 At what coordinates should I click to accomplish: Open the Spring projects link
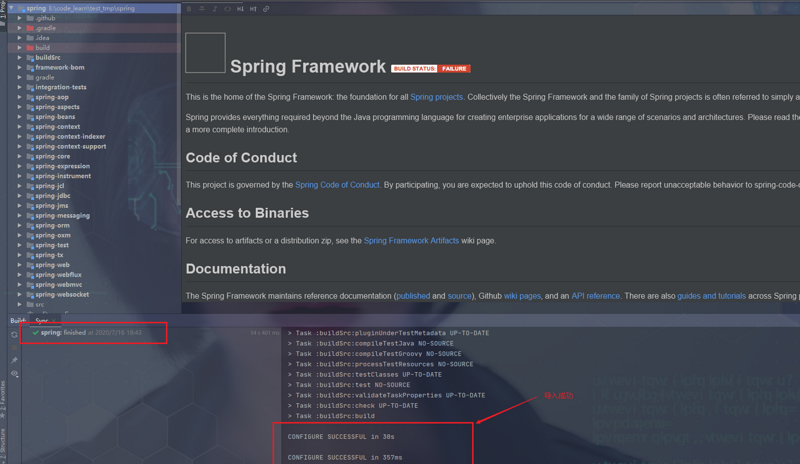click(436, 97)
